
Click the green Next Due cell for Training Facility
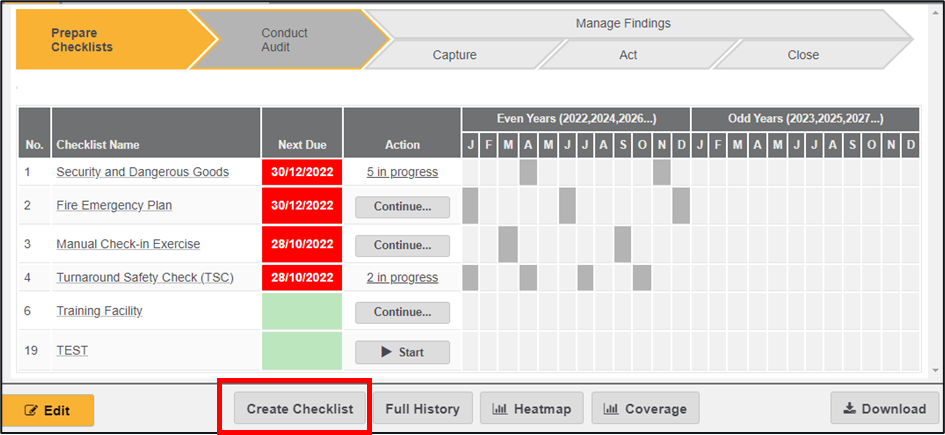301,311
